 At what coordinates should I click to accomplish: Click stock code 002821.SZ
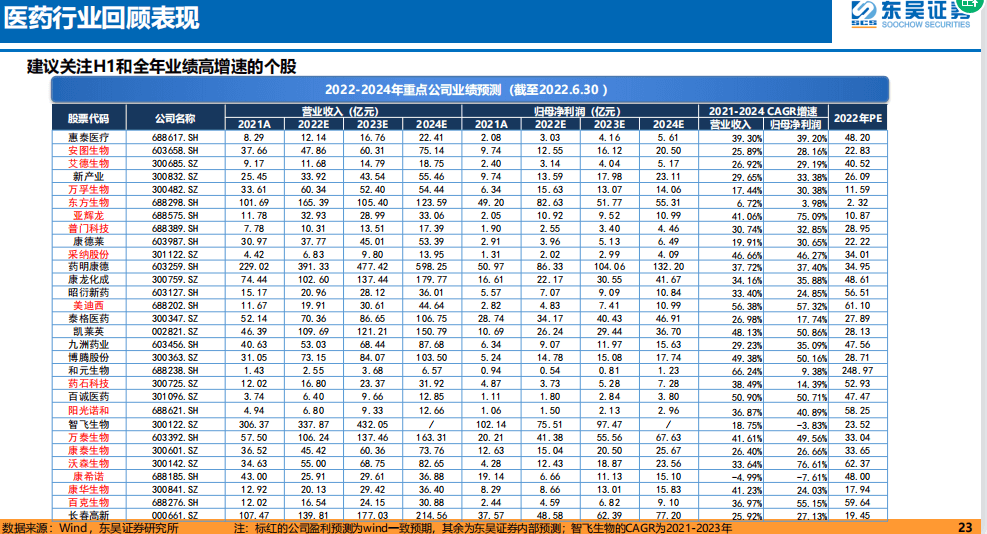(x=175, y=331)
